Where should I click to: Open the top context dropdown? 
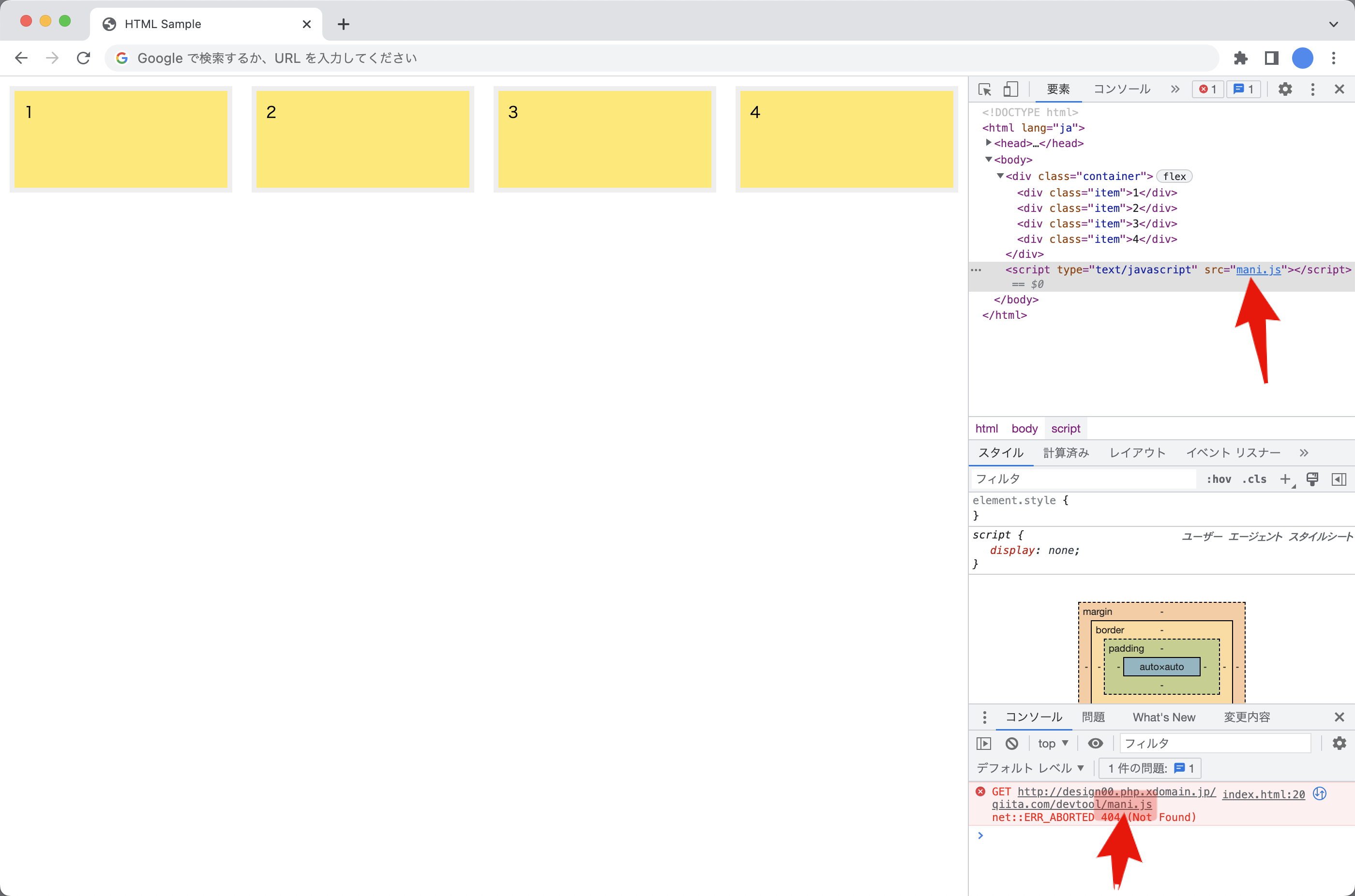click(x=1053, y=744)
